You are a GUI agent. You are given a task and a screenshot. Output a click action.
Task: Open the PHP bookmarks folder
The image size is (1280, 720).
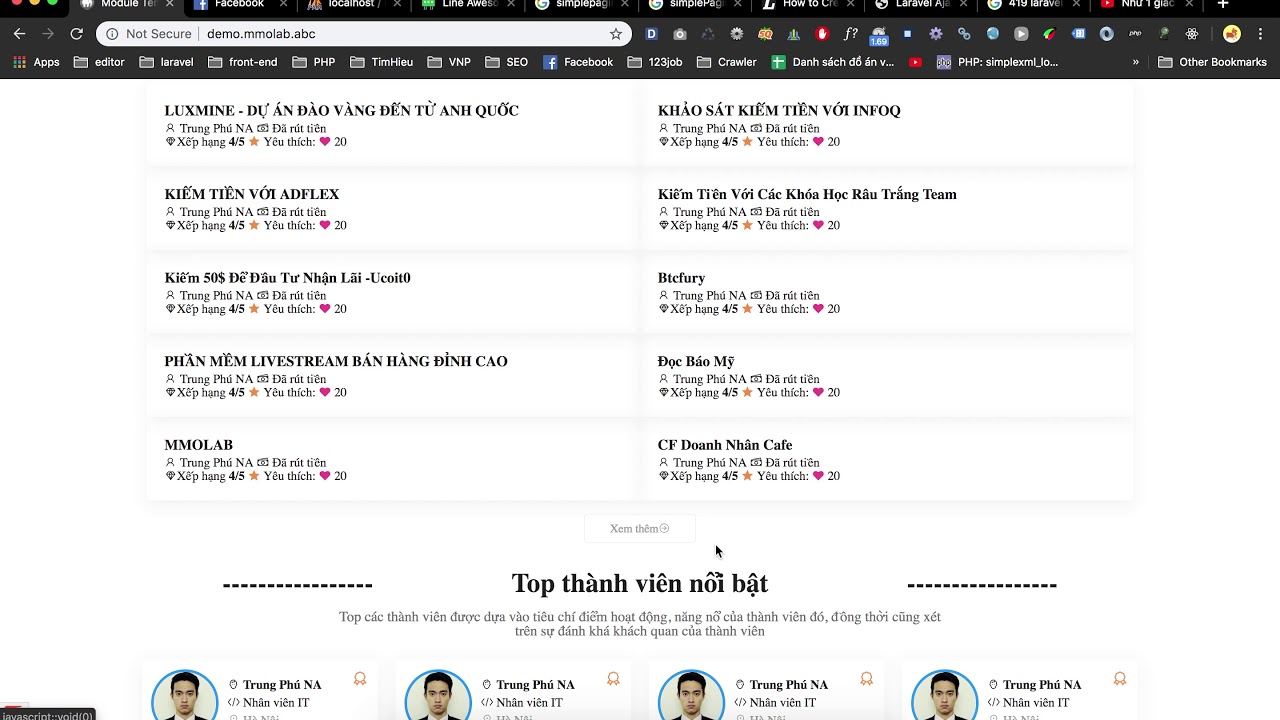coord(314,62)
